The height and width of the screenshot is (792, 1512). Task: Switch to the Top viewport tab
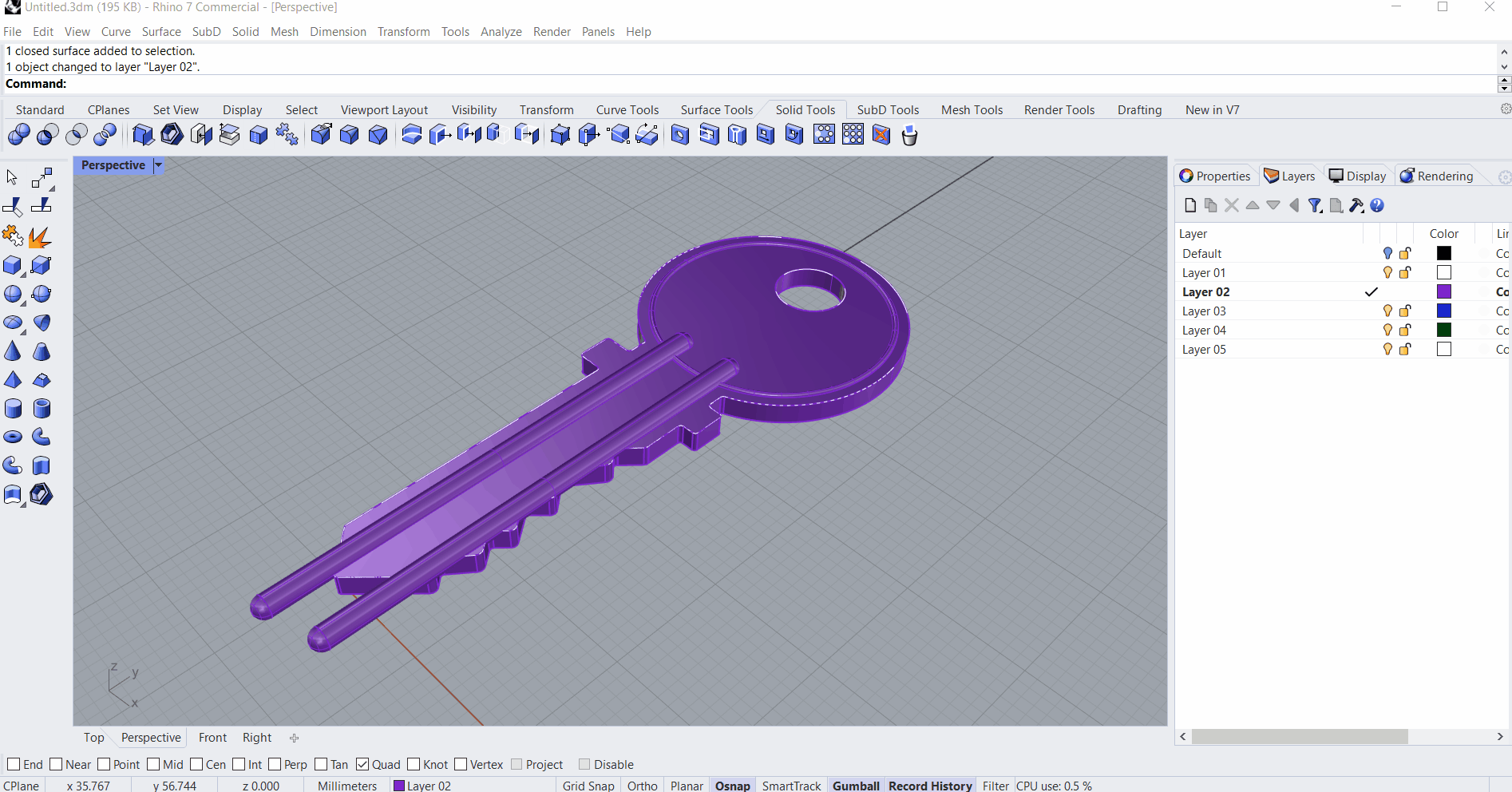(93, 738)
